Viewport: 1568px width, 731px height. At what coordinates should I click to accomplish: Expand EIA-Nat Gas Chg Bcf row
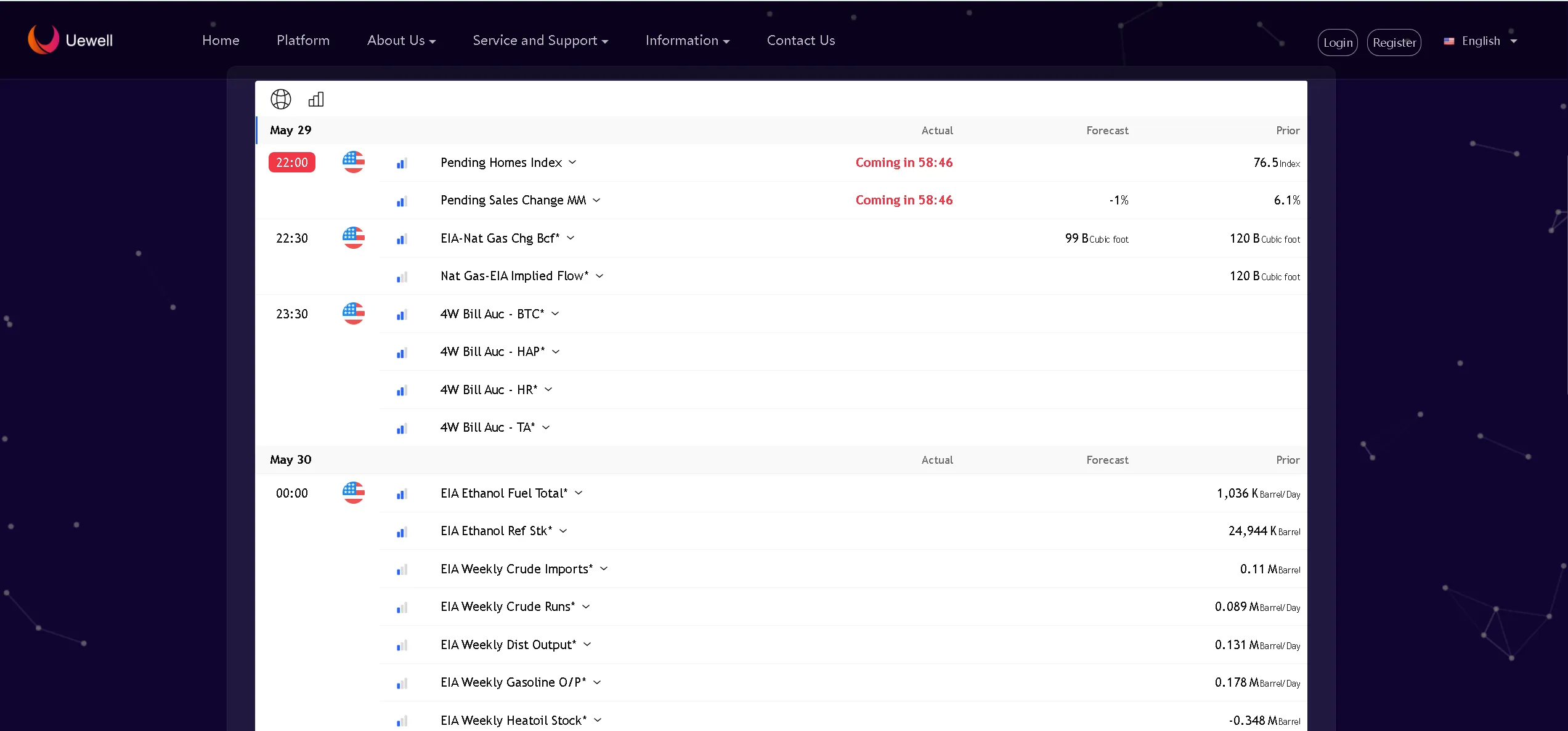pyautogui.click(x=571, y=238)
